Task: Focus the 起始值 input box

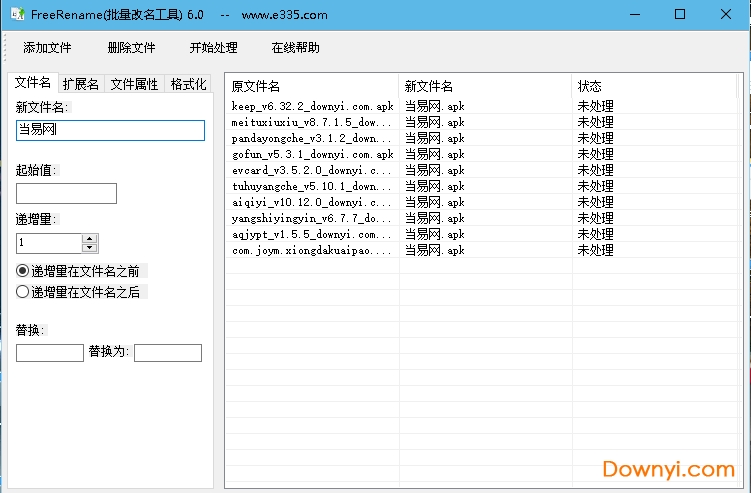Action: pos(66,193)
